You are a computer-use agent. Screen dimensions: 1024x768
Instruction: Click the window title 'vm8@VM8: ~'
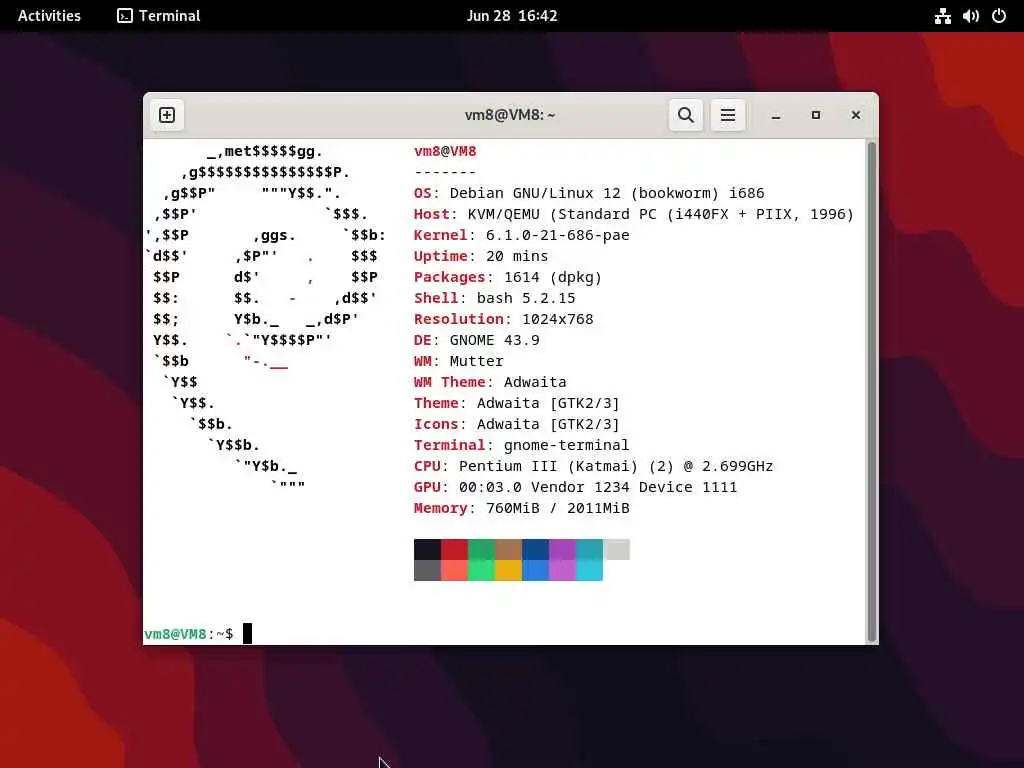[510, 115]
